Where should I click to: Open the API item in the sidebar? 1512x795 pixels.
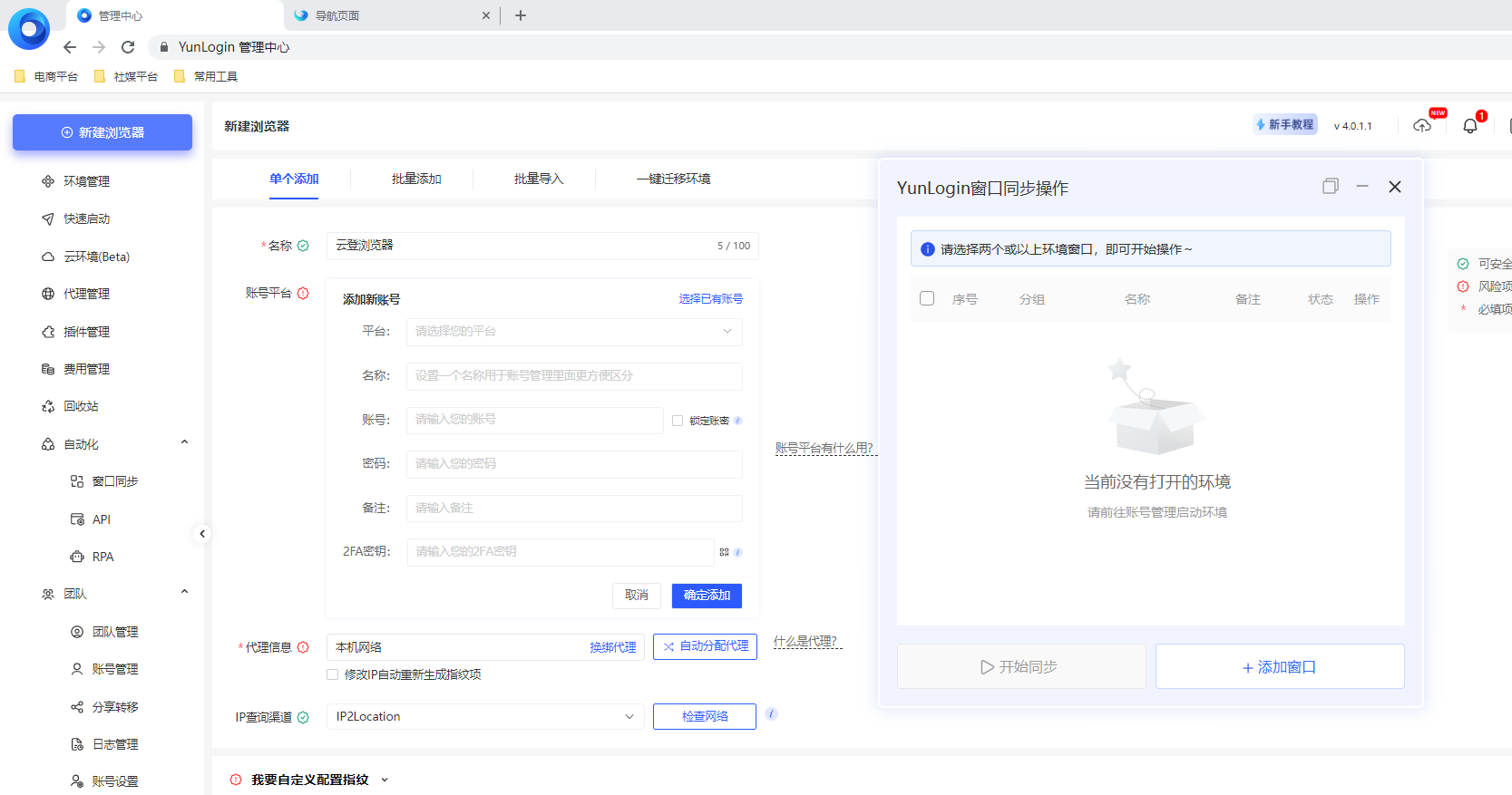[101, 519]
